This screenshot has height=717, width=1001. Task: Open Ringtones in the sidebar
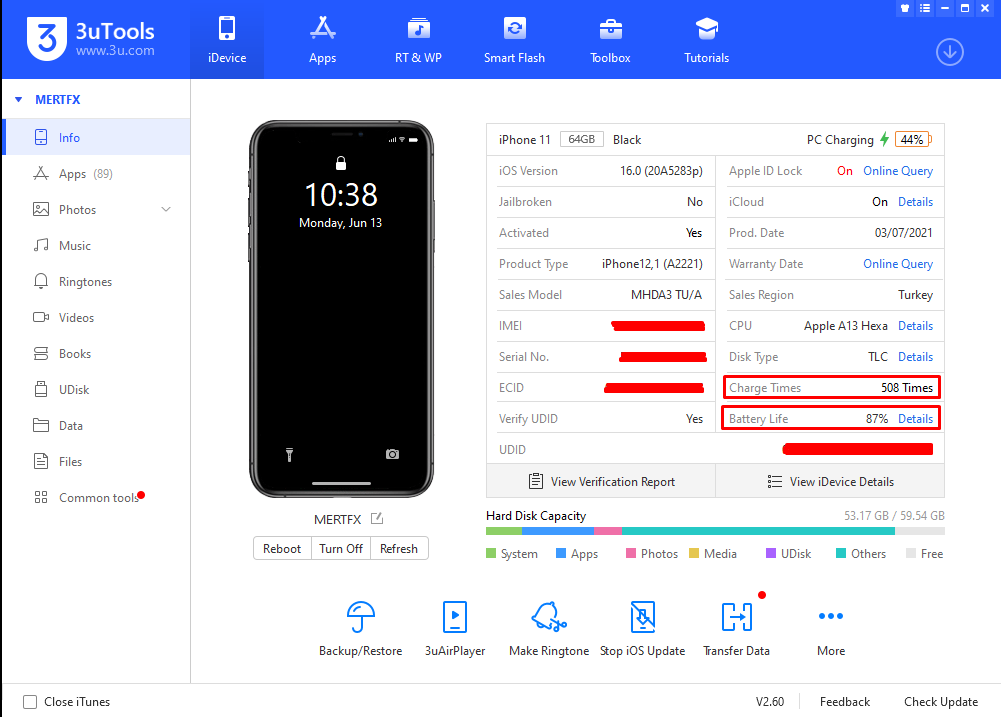(x=96, y=282)
